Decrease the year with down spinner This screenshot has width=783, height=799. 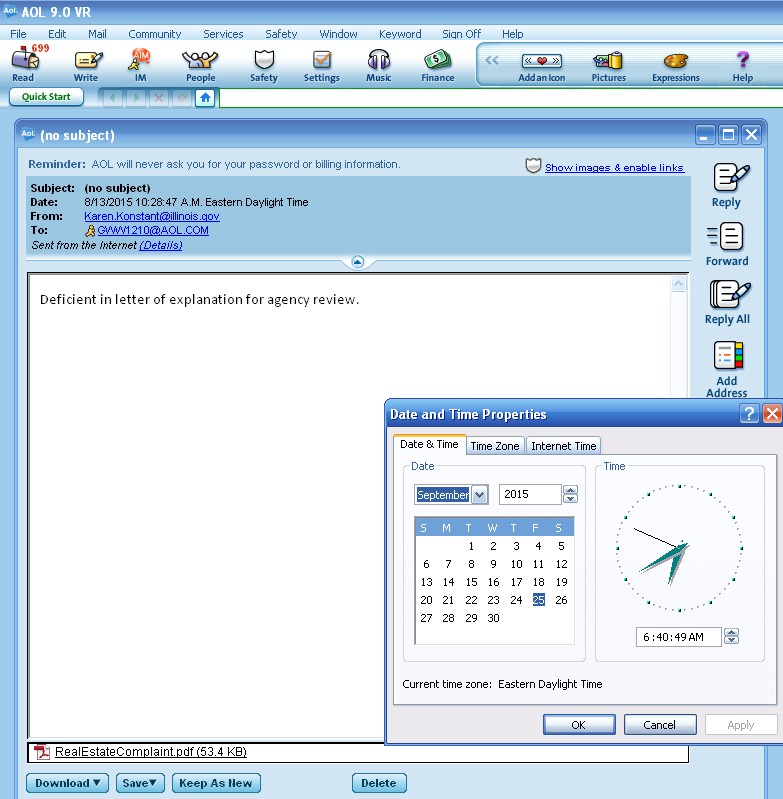(x=571, y=499)
